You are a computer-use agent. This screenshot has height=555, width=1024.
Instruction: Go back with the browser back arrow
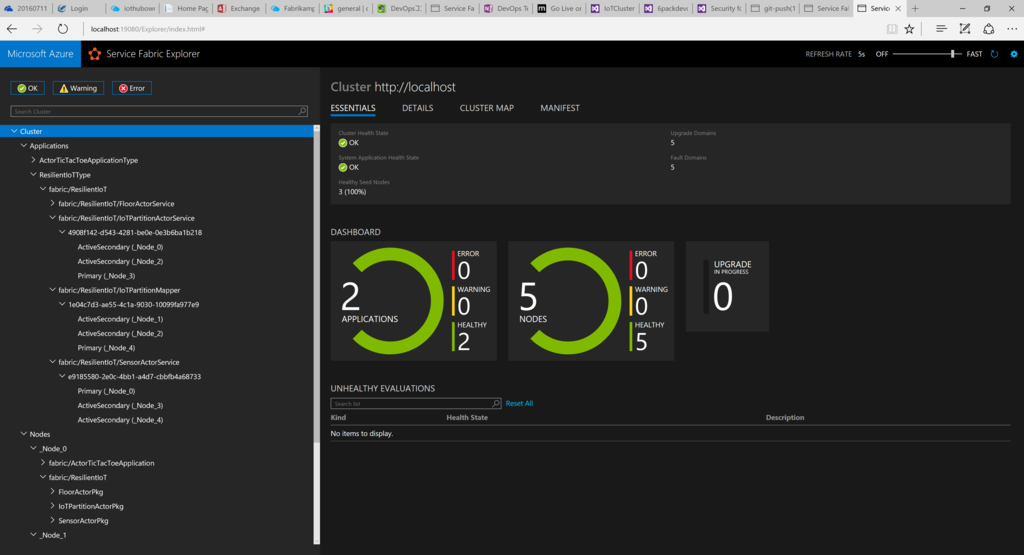[12, 29]
